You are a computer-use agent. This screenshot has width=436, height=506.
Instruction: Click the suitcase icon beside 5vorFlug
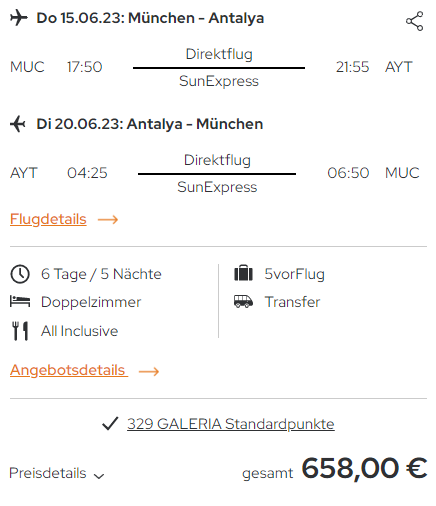point(243,273)
